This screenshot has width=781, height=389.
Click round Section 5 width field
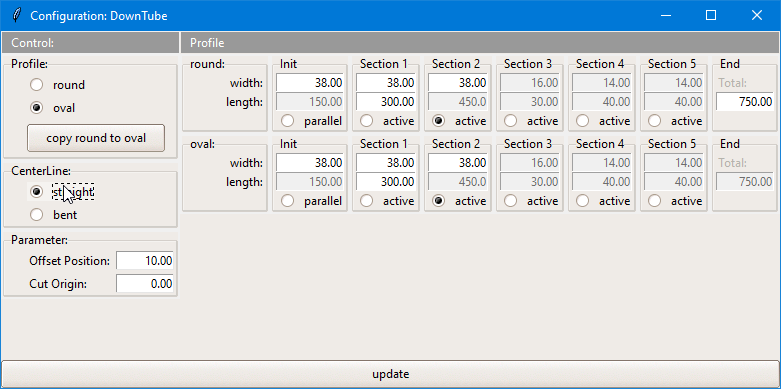[674, 82]
